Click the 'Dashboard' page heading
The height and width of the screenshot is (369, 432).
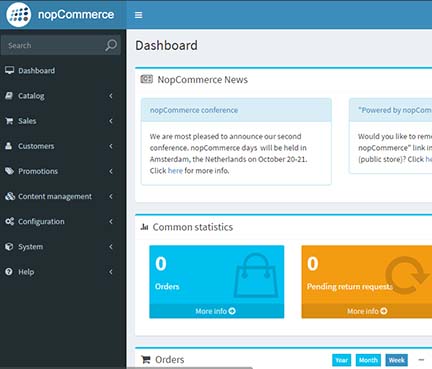166,45
